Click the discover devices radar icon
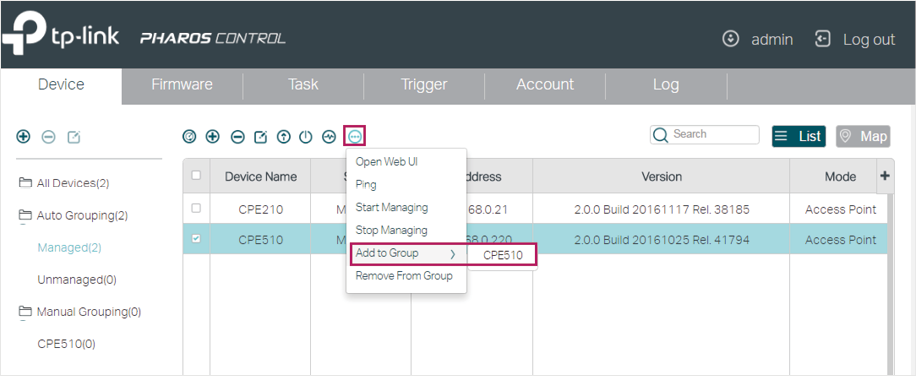This screenshot has height=376, width=916. click(189, 137)
